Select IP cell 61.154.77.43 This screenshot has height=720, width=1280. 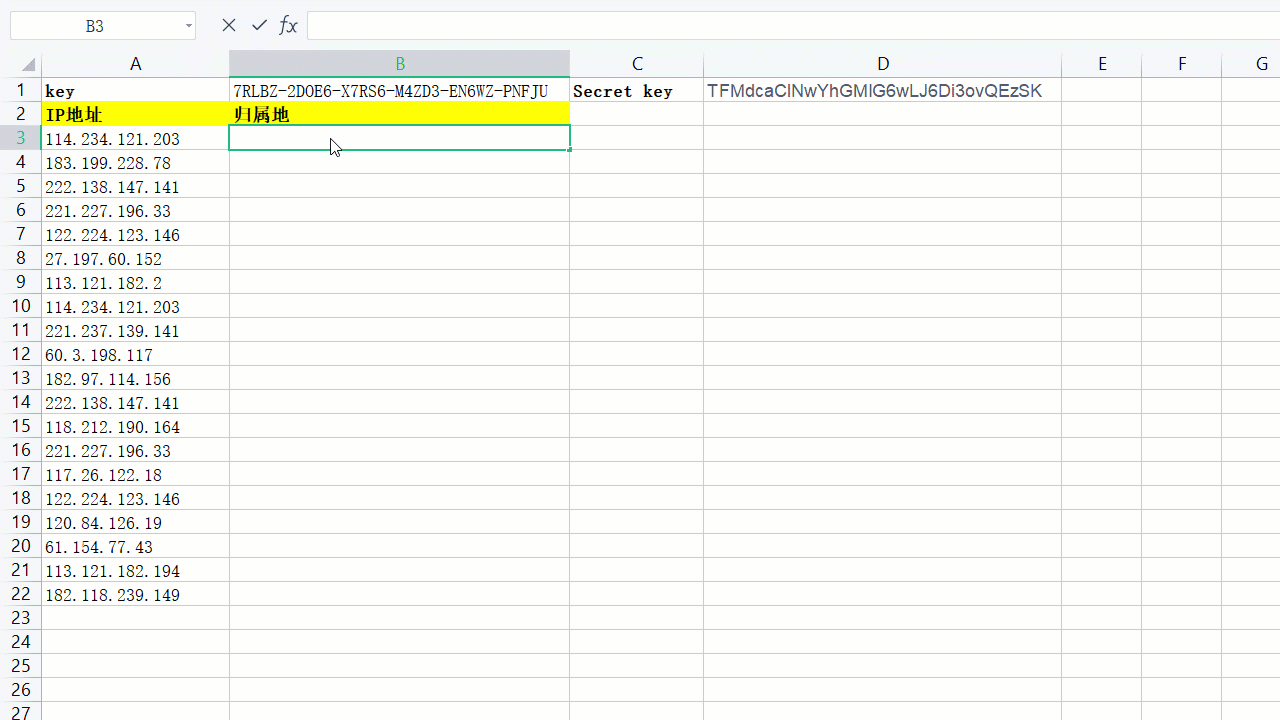[136, 546]
